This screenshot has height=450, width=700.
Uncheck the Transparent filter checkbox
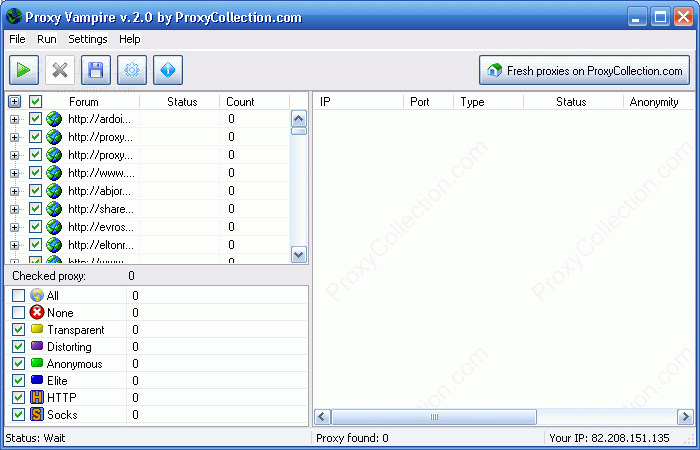tap(18, 329)
